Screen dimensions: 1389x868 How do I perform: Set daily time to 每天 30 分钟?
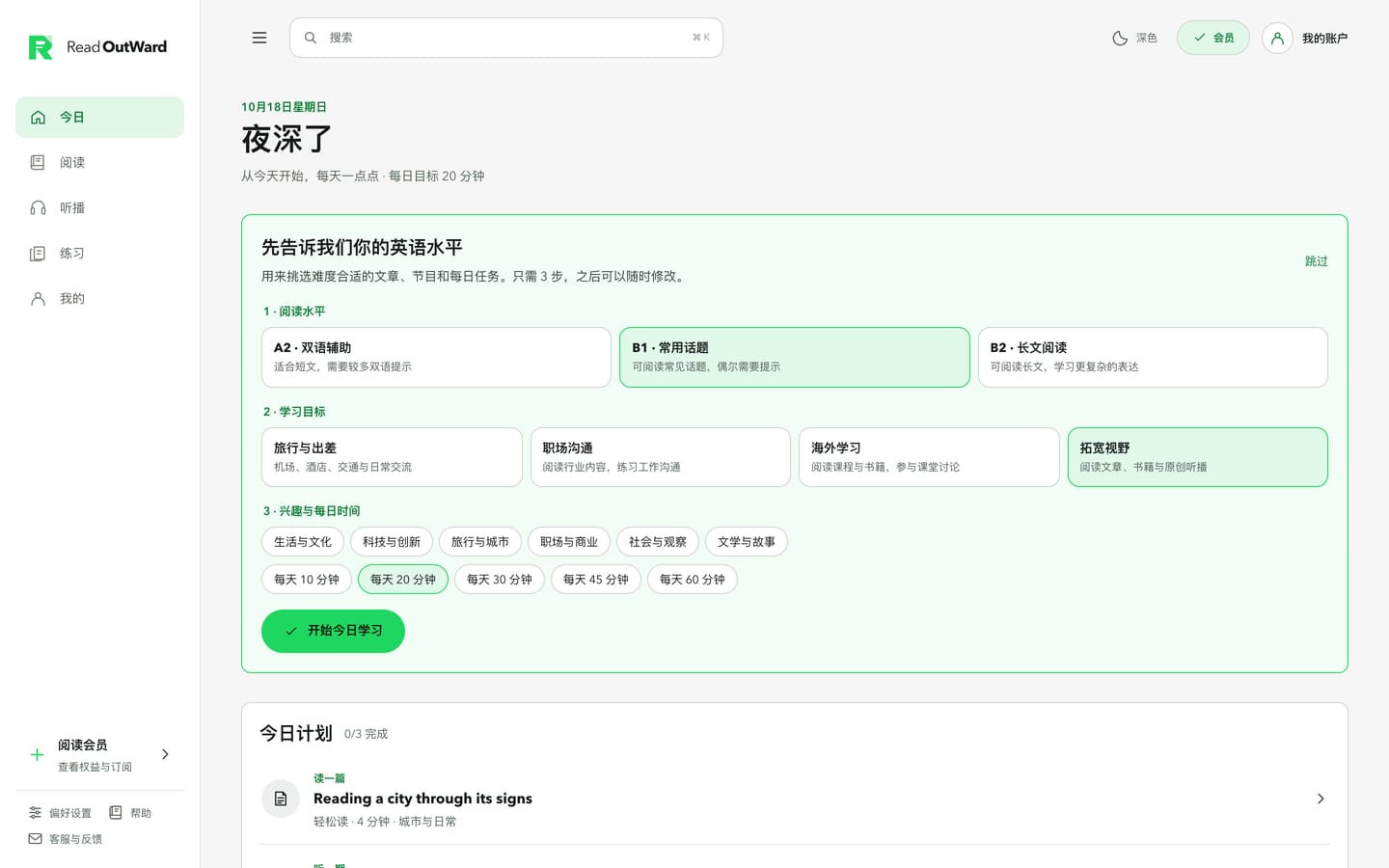500,580
